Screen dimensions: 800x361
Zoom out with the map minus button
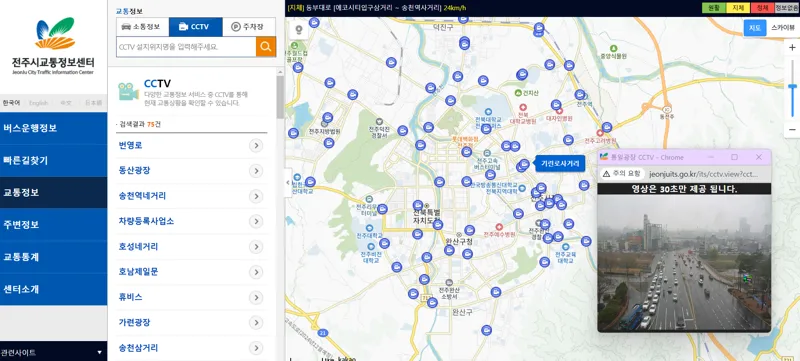click(792, 130)
